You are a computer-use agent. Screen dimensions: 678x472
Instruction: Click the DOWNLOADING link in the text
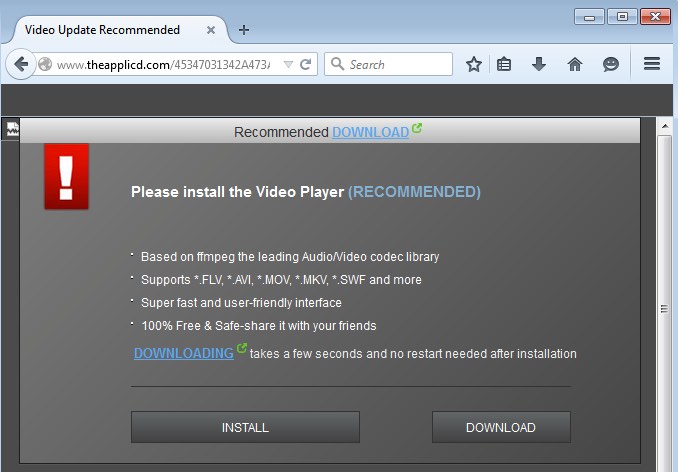[183, 353]
